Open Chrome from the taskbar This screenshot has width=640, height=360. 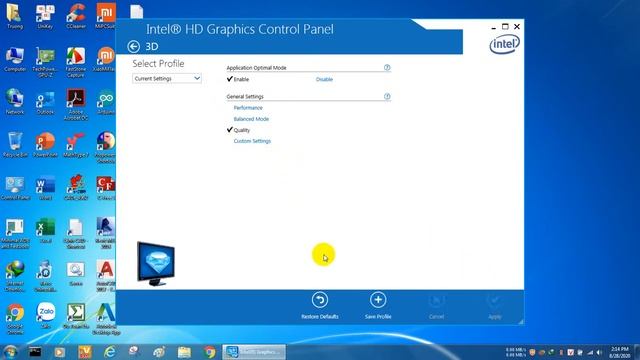(209, 351)
